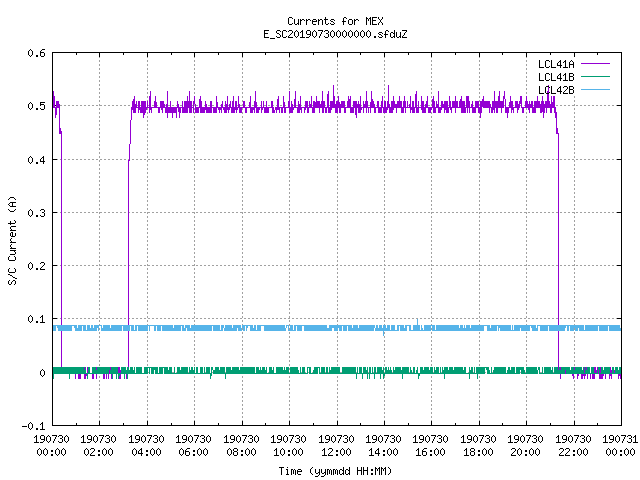Select the file name E_SC20190730000000.sfduZ
Viewport: 640px width, 480px height.
pos(335,34)
